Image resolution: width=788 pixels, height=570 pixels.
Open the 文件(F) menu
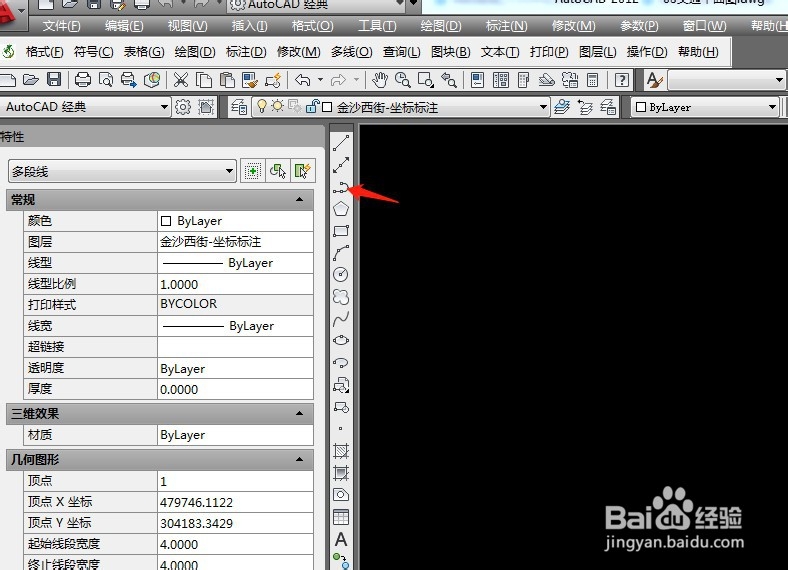point(61,25)
